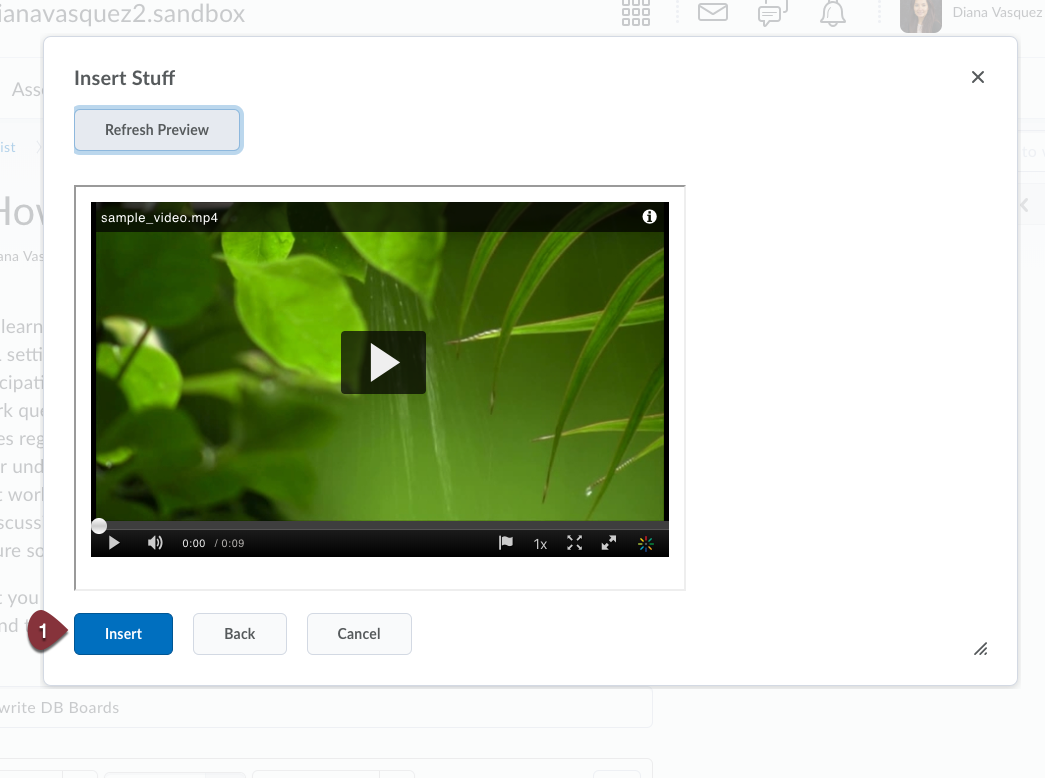The height and width of the screenshot is (778, 1045).
Task: Click the video seek bar handle
Action: point(99,525)
